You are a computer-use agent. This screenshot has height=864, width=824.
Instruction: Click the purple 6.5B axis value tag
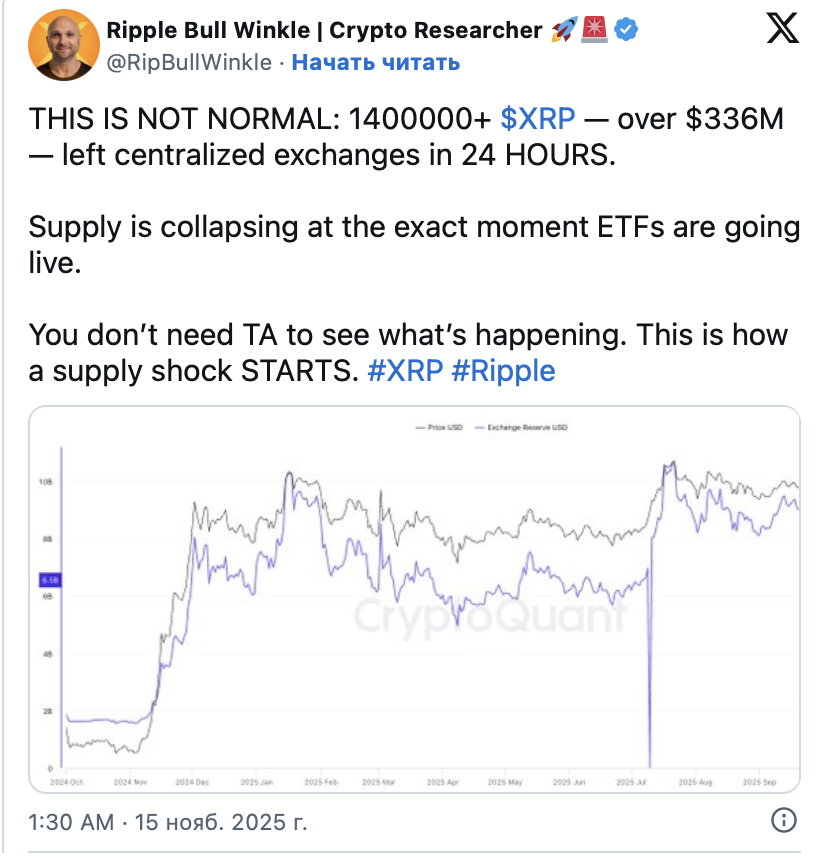tap(50, 580)
